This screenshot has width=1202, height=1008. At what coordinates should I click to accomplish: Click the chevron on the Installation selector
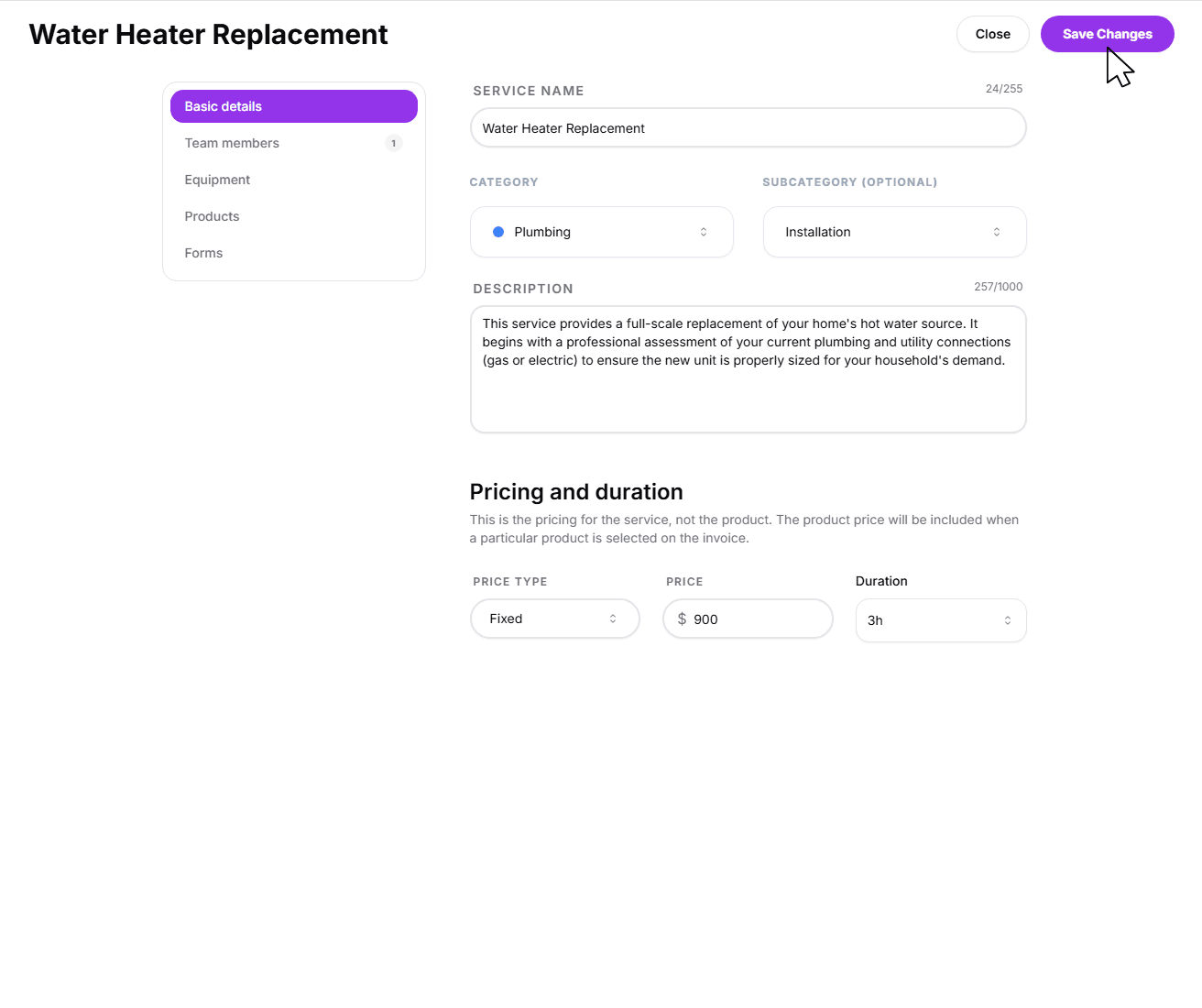996,232
